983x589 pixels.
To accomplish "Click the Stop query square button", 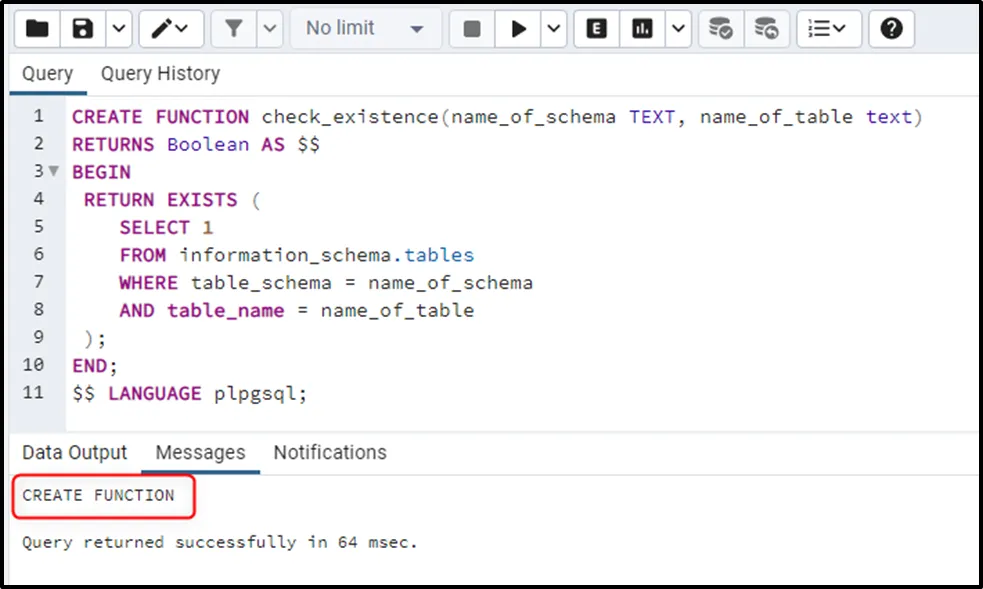I will coord(472,29).
